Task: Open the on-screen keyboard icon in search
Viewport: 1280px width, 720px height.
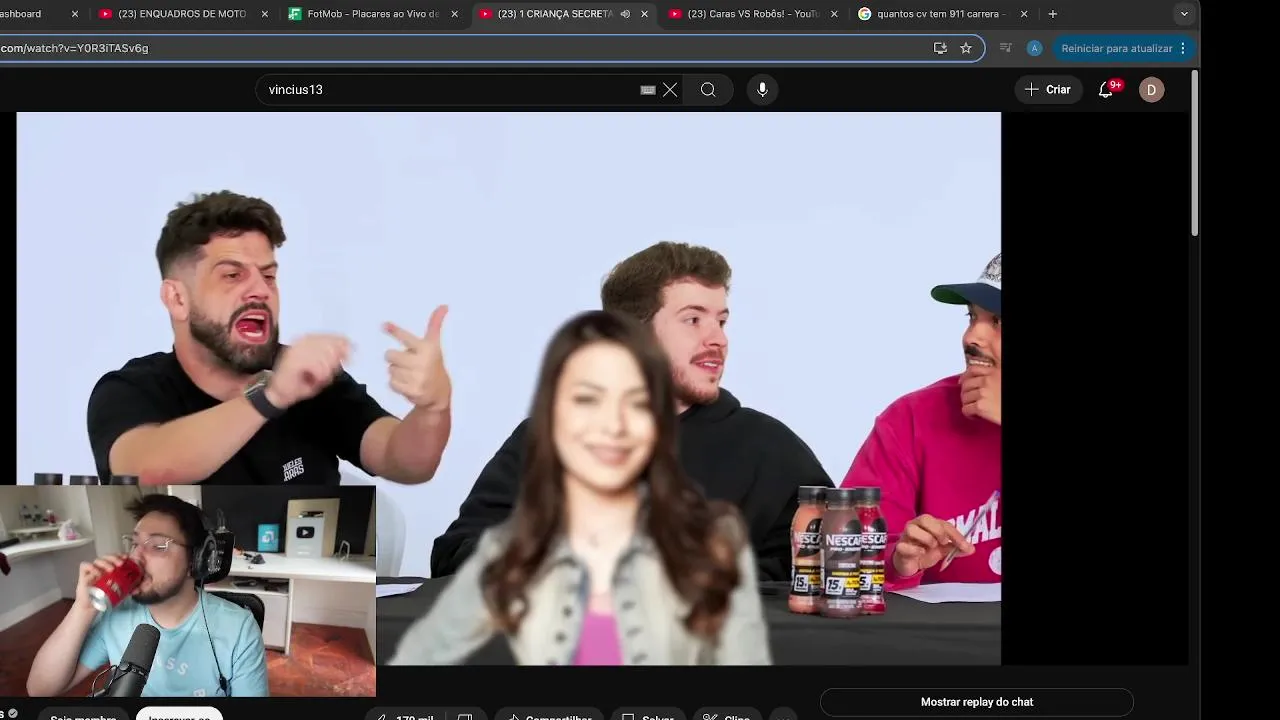Action: click(x=648, y=90)
